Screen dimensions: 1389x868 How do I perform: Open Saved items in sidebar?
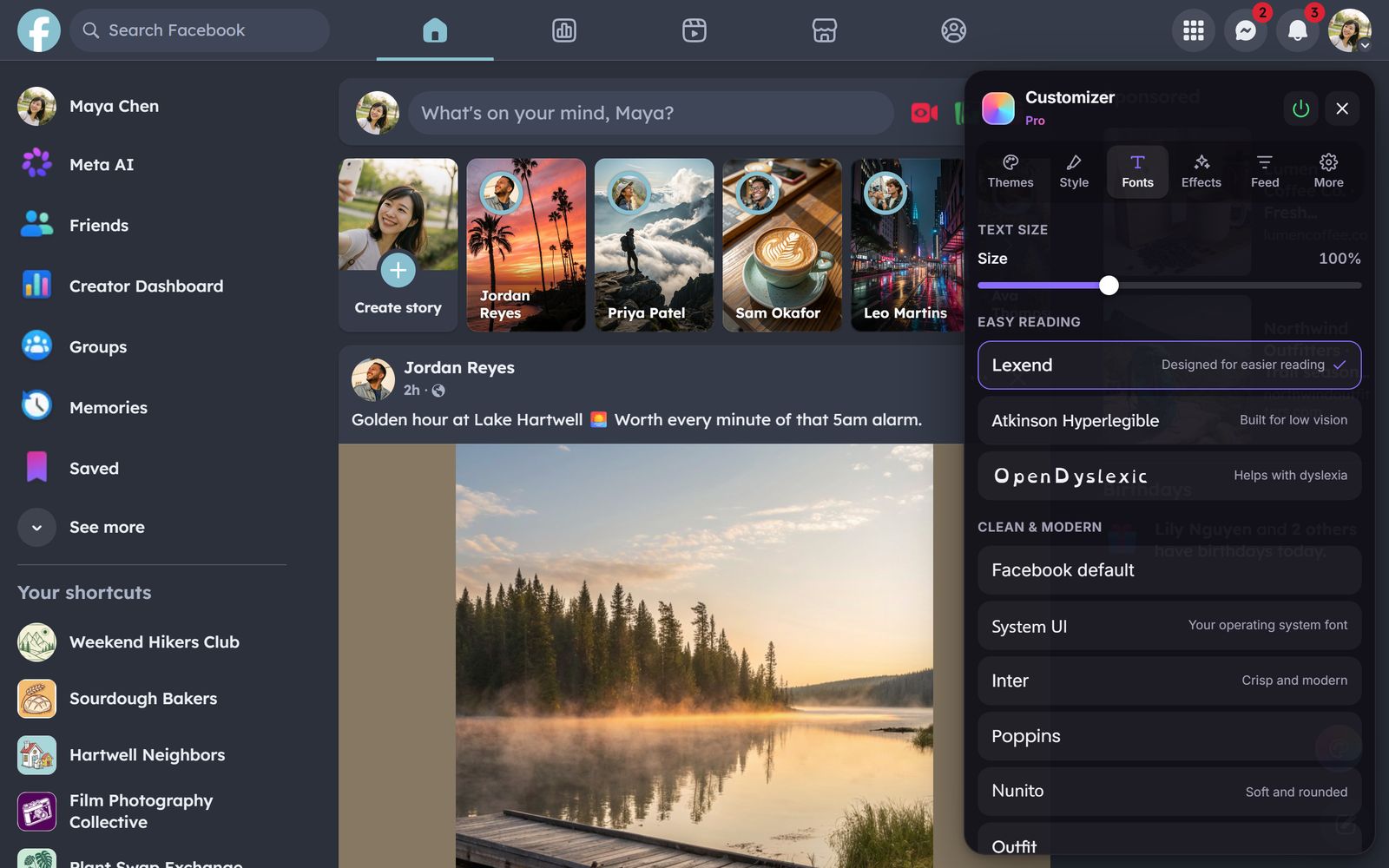pos(152,468)
